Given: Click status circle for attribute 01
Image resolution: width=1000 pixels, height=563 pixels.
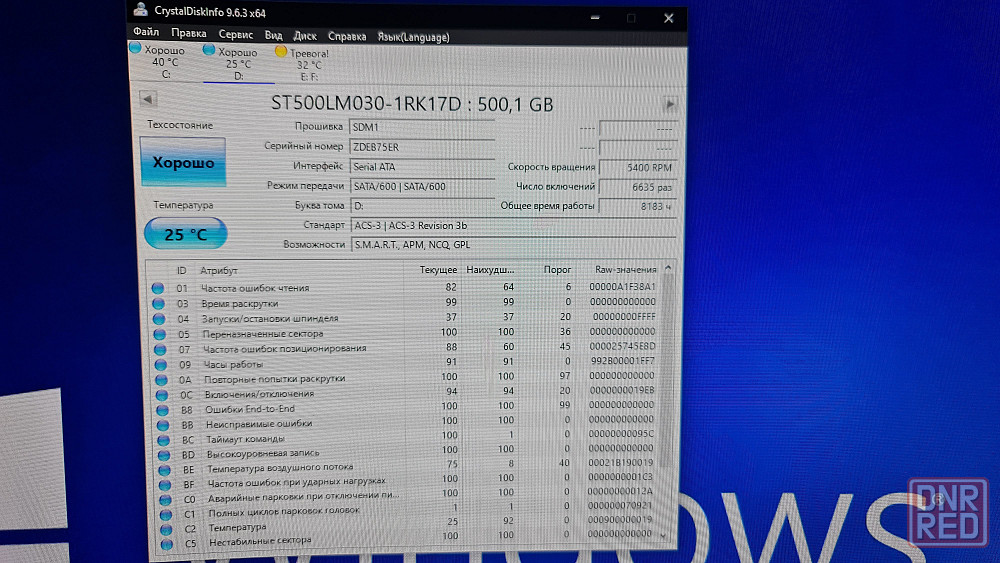Looking at the screenshot, I should tap(158, 288).
